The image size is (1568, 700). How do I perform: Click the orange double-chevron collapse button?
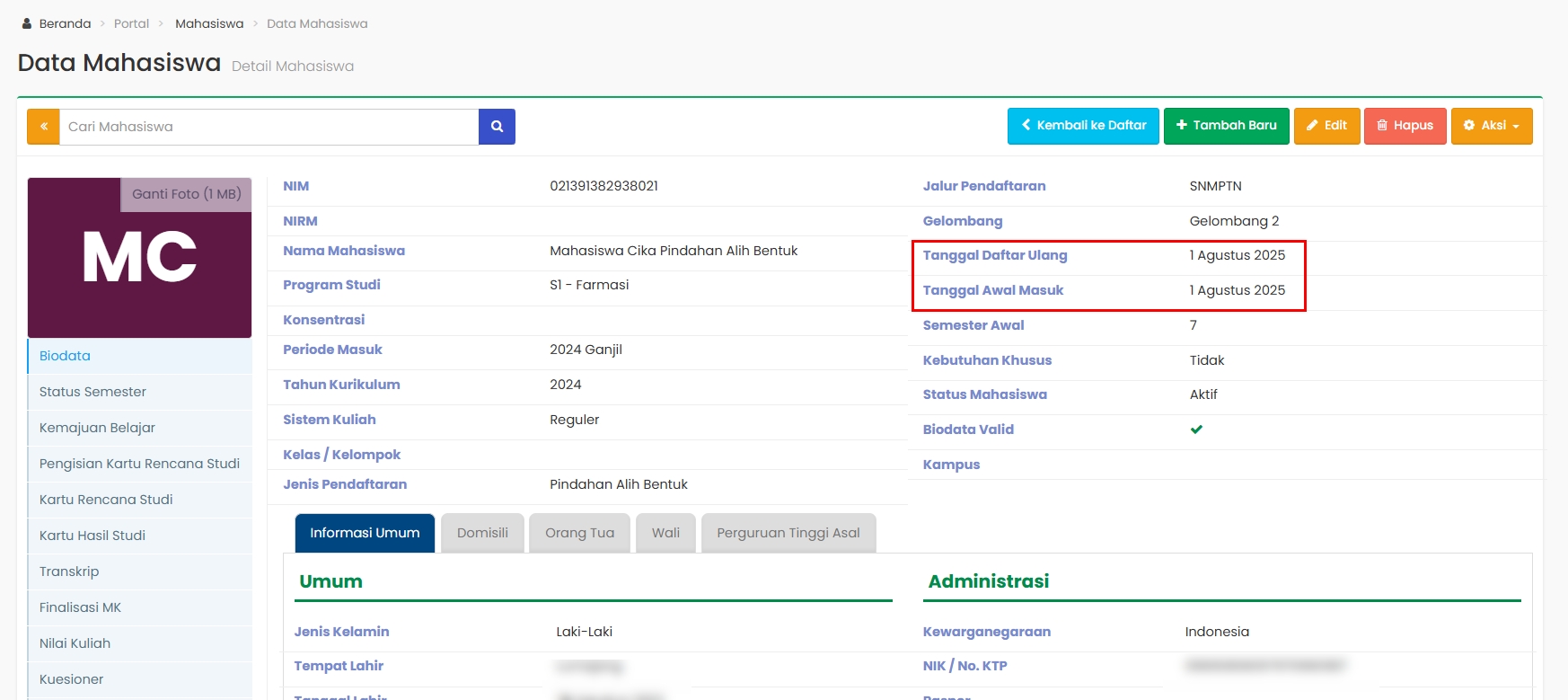click(x=43, y=127)
